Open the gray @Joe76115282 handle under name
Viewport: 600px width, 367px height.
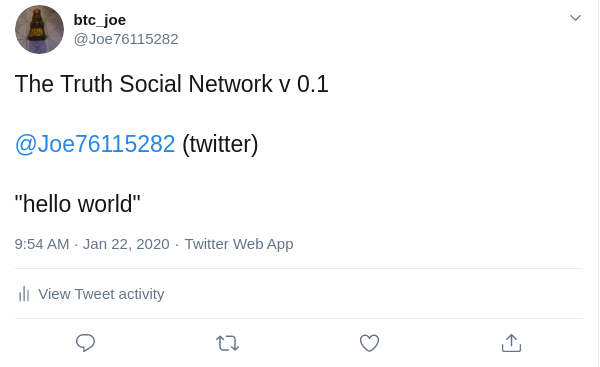tap(126, 39)
